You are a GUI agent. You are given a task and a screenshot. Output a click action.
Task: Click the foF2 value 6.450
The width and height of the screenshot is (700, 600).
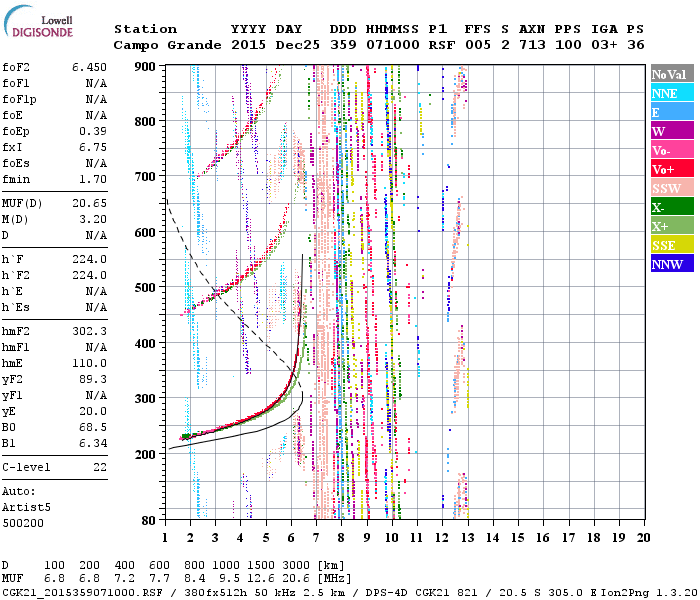coord(89,67)
